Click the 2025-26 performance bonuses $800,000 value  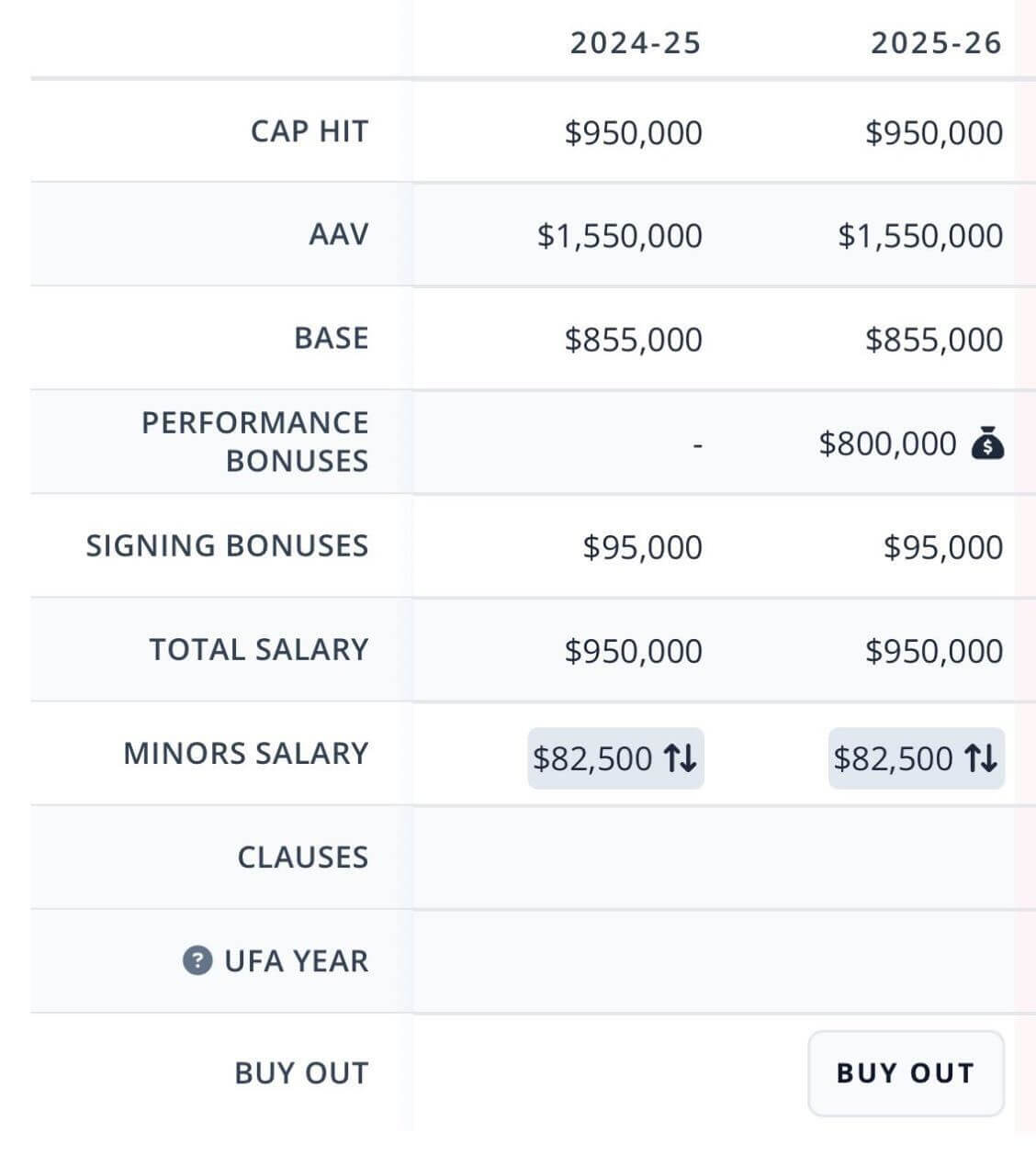pyautogui.click(x=887, y=443)
